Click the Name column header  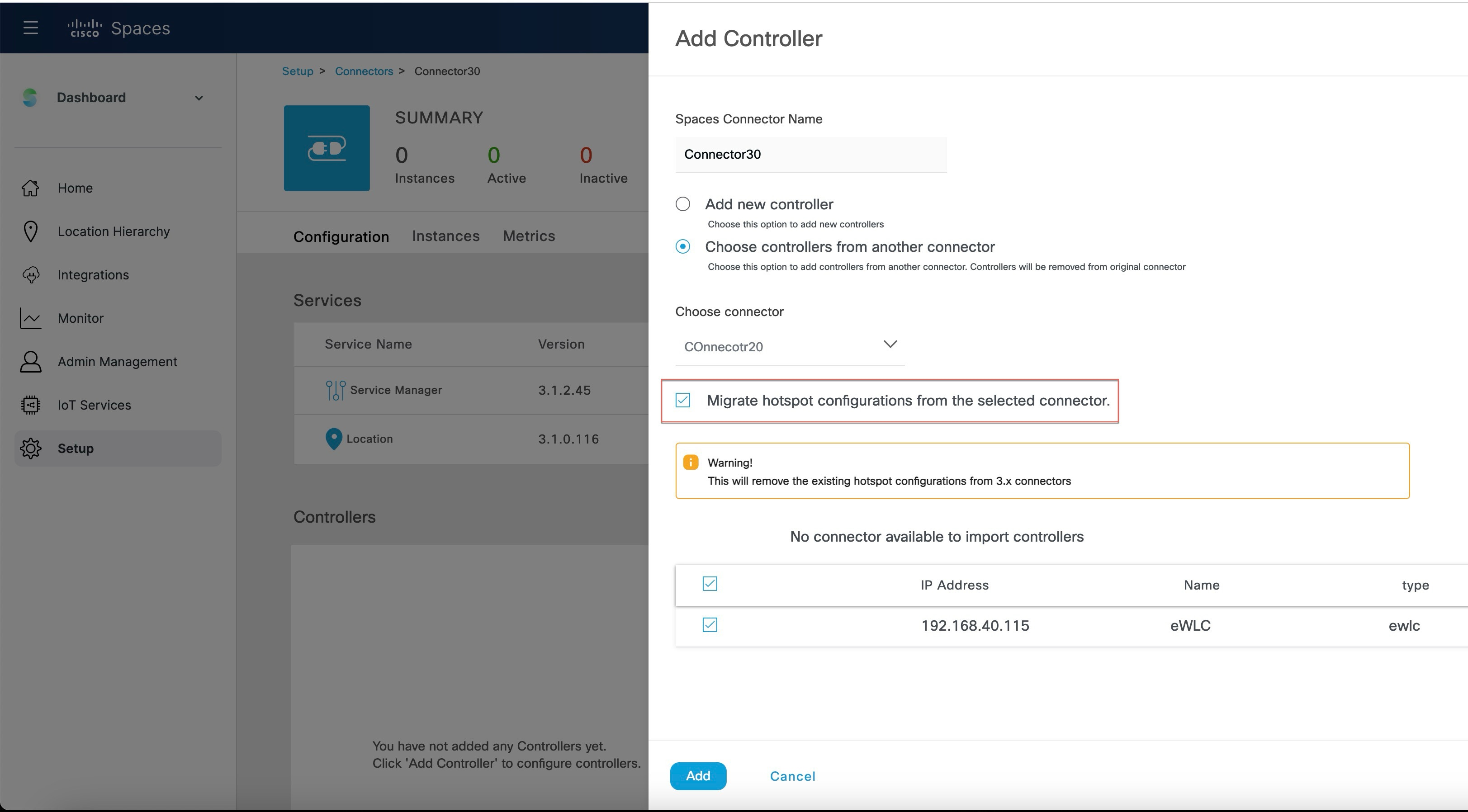tap(1201, 585)
